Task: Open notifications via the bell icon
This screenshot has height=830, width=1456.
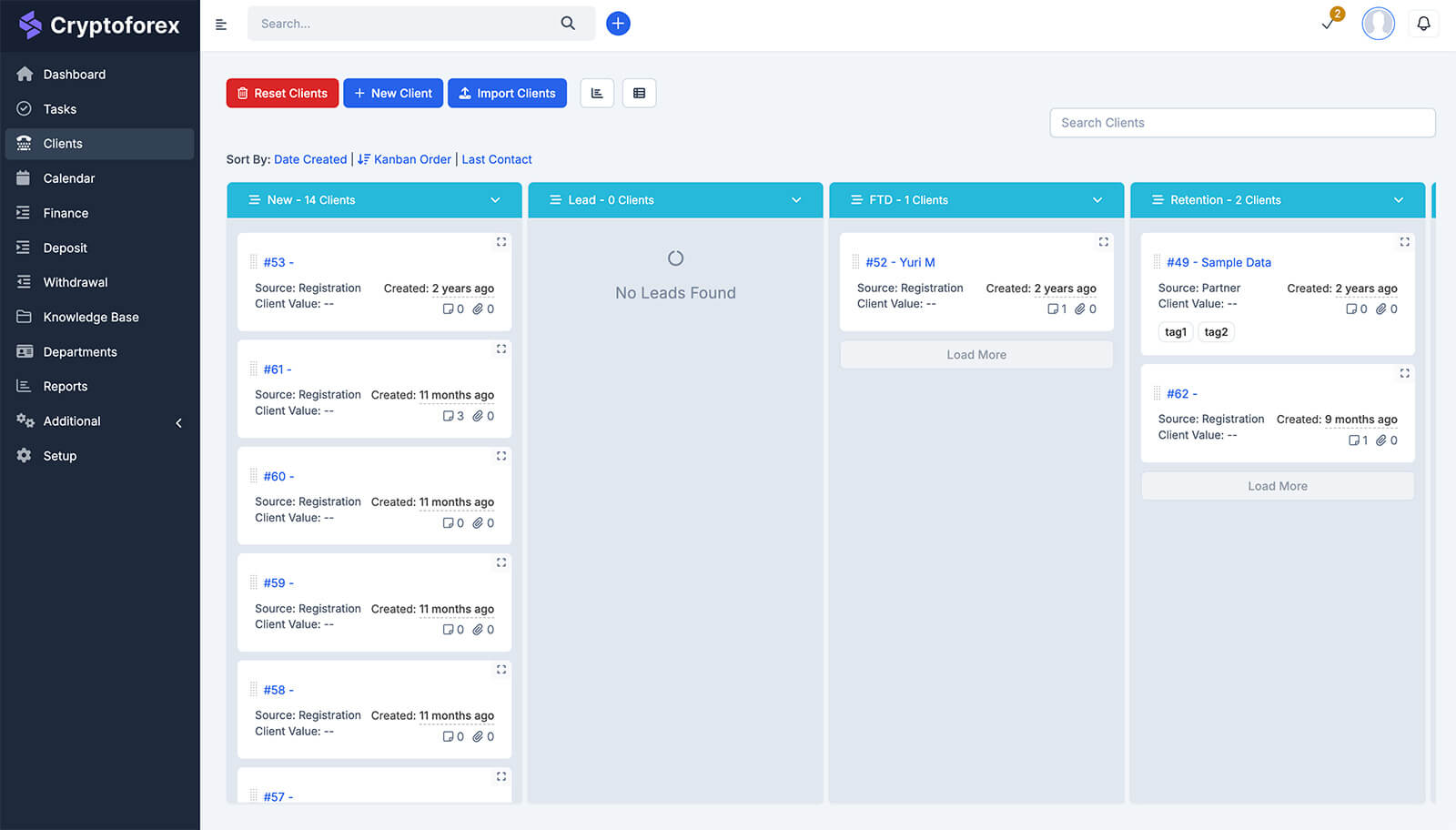Action: click(x=1424, y=23)
